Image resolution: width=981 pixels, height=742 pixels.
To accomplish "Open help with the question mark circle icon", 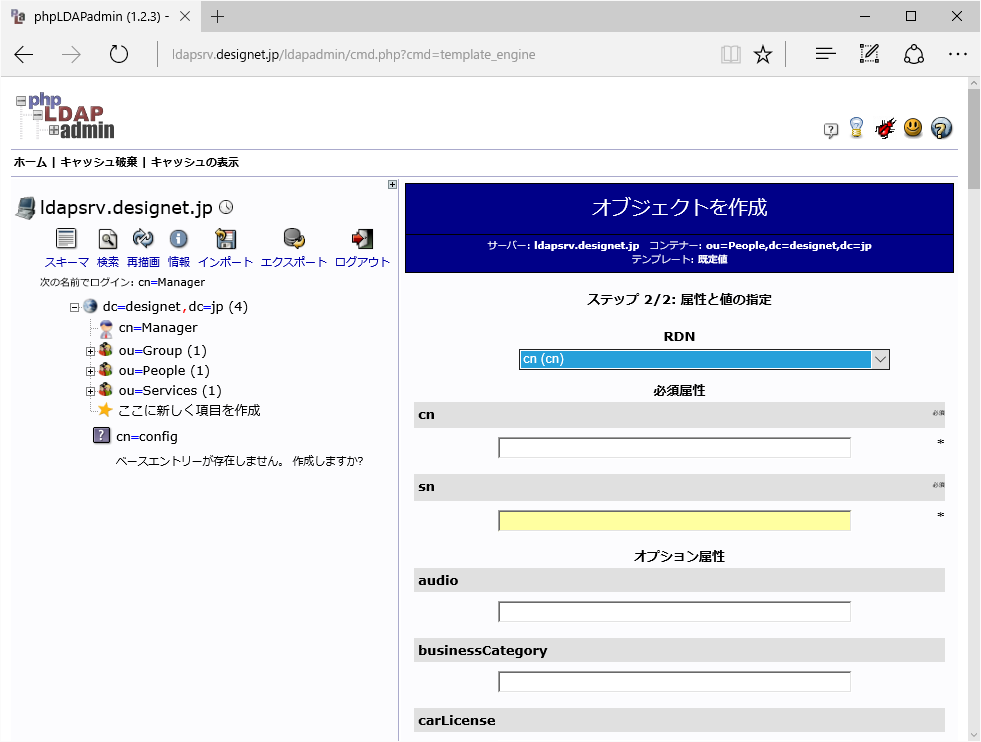I will (x=941, y=128).
